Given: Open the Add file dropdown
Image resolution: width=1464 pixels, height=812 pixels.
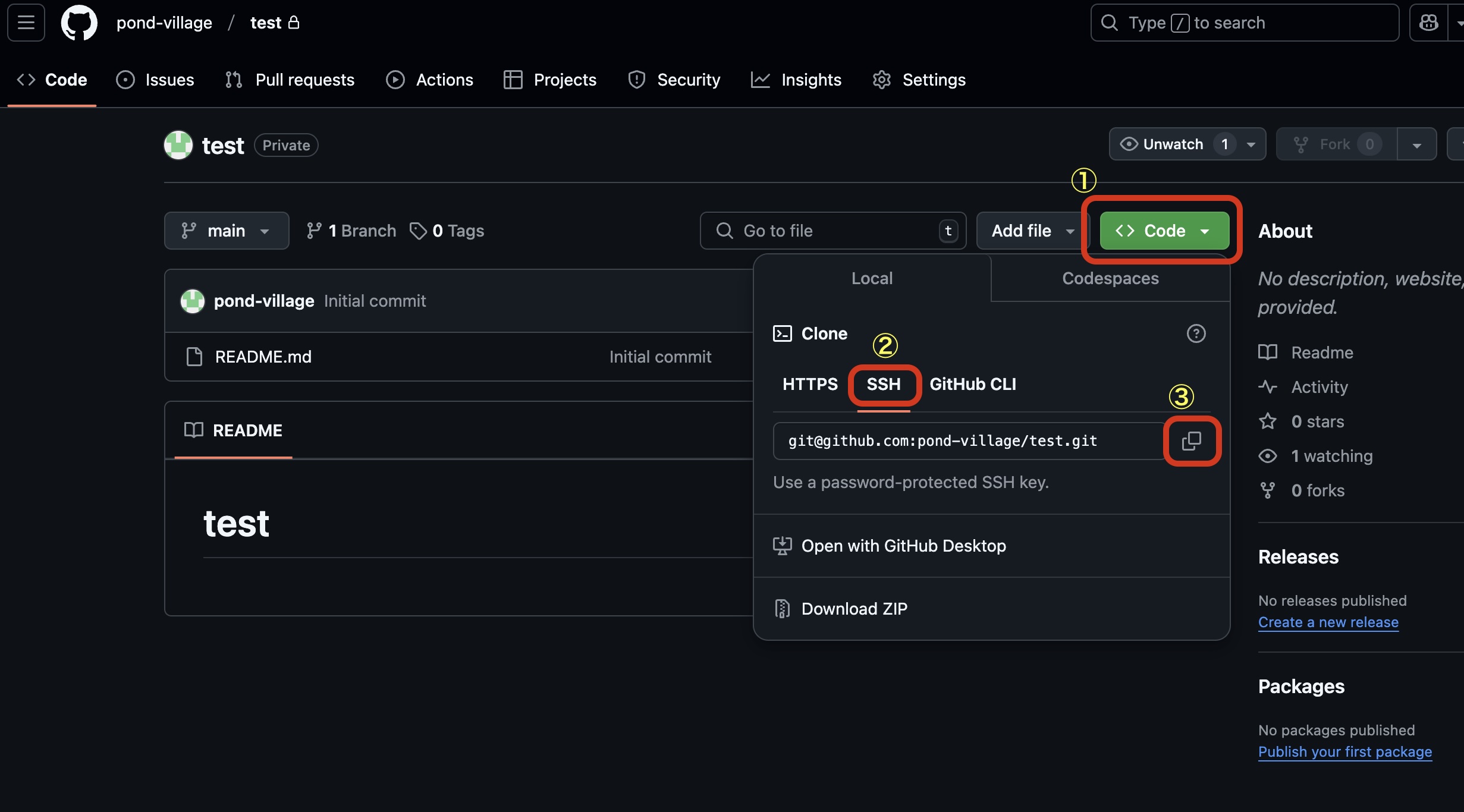Looking at the screenshot, I should click(1032, 231).
